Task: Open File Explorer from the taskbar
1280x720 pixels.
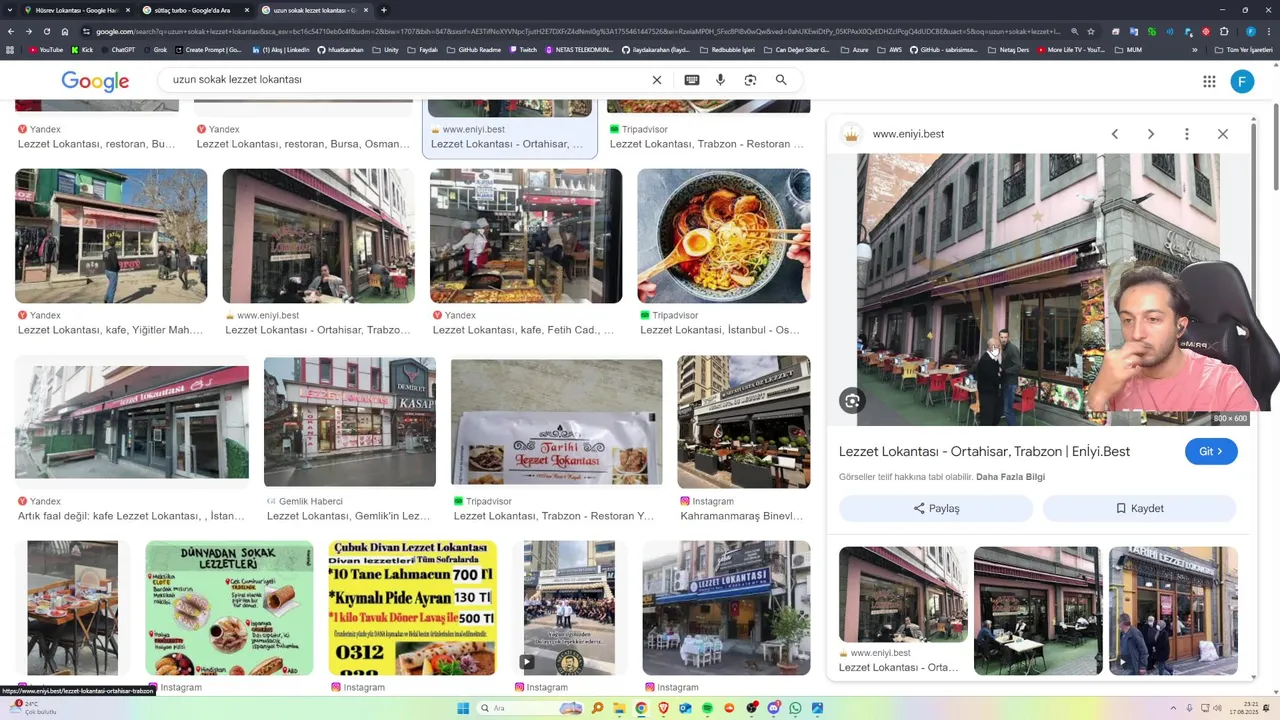Action: (x=620, y=708)
